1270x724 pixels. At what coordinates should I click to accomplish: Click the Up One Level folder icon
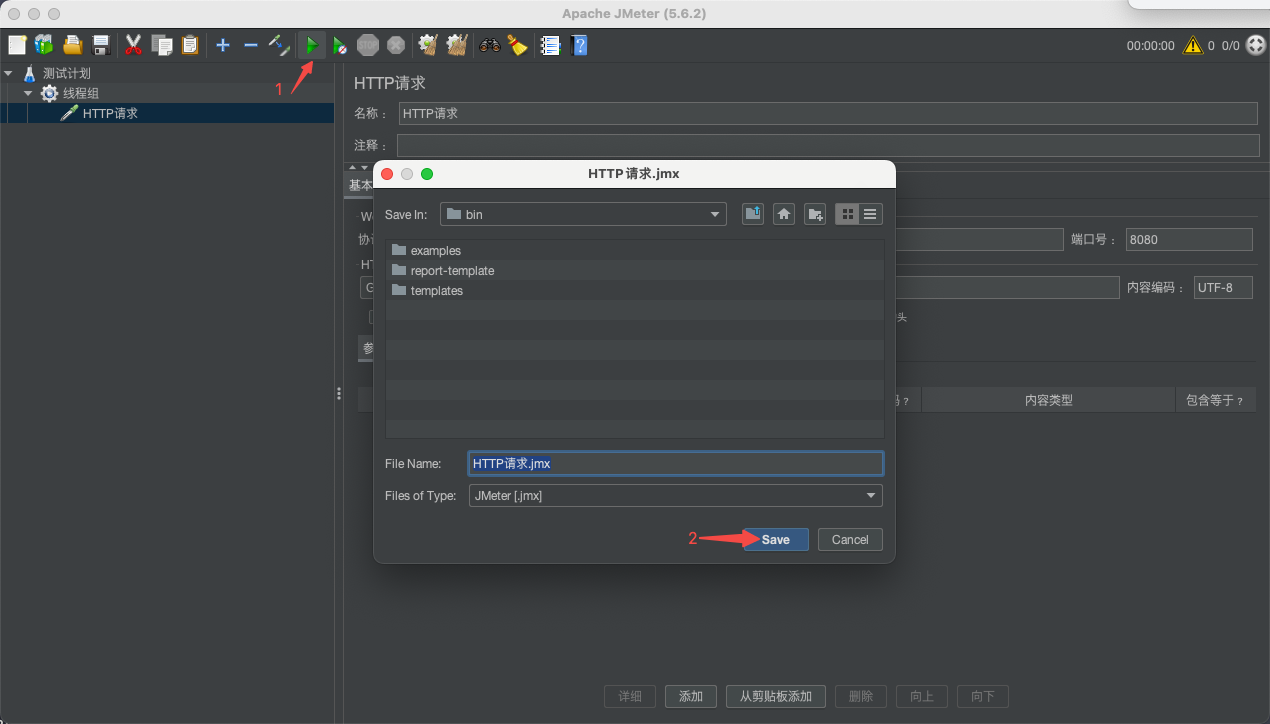pos(753,214)
